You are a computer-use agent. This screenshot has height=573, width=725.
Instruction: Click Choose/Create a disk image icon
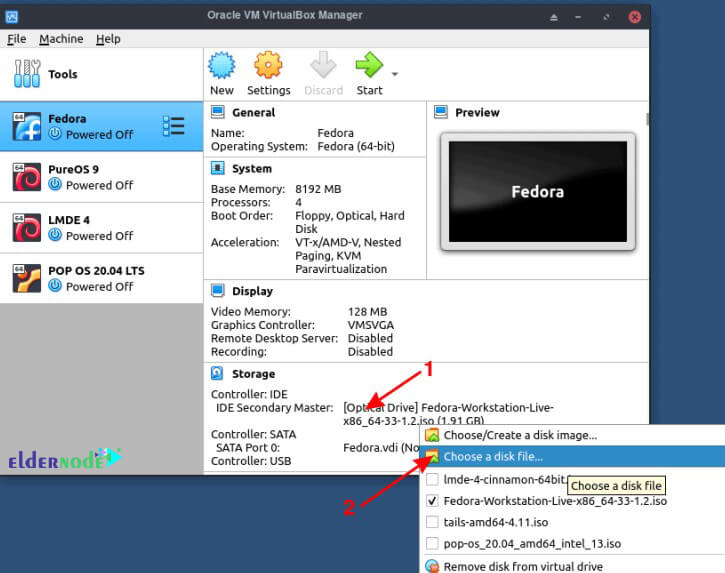pyautogui.click(x=432, y=435)
